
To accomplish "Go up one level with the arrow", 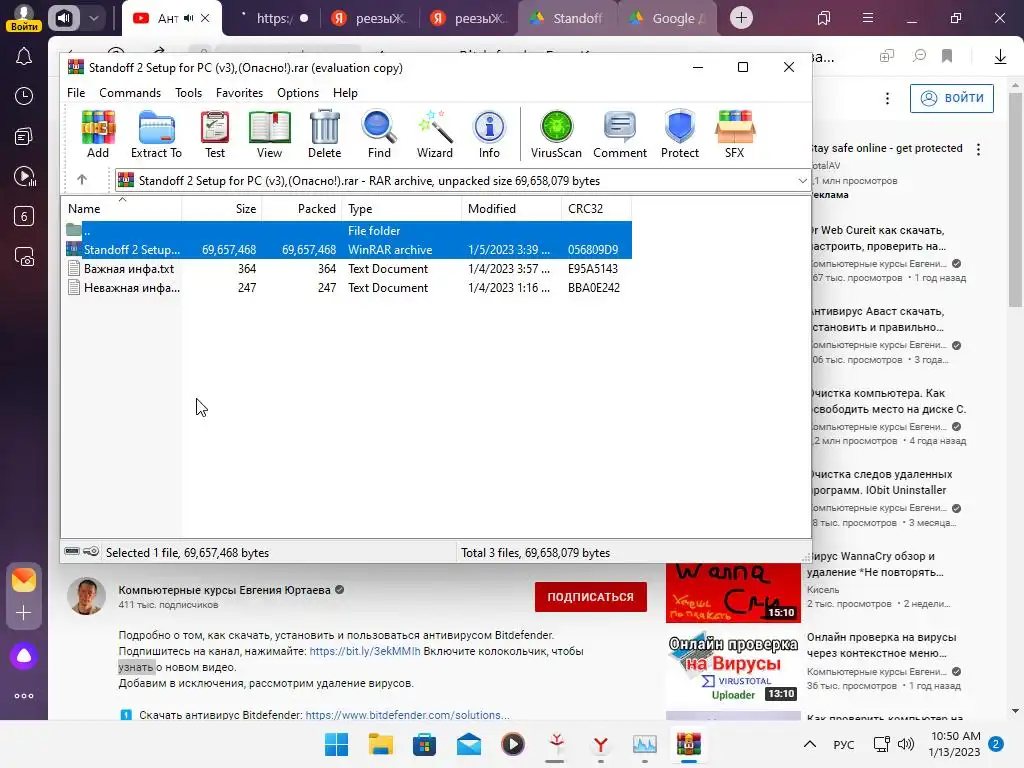I will [x=82, y=180].
